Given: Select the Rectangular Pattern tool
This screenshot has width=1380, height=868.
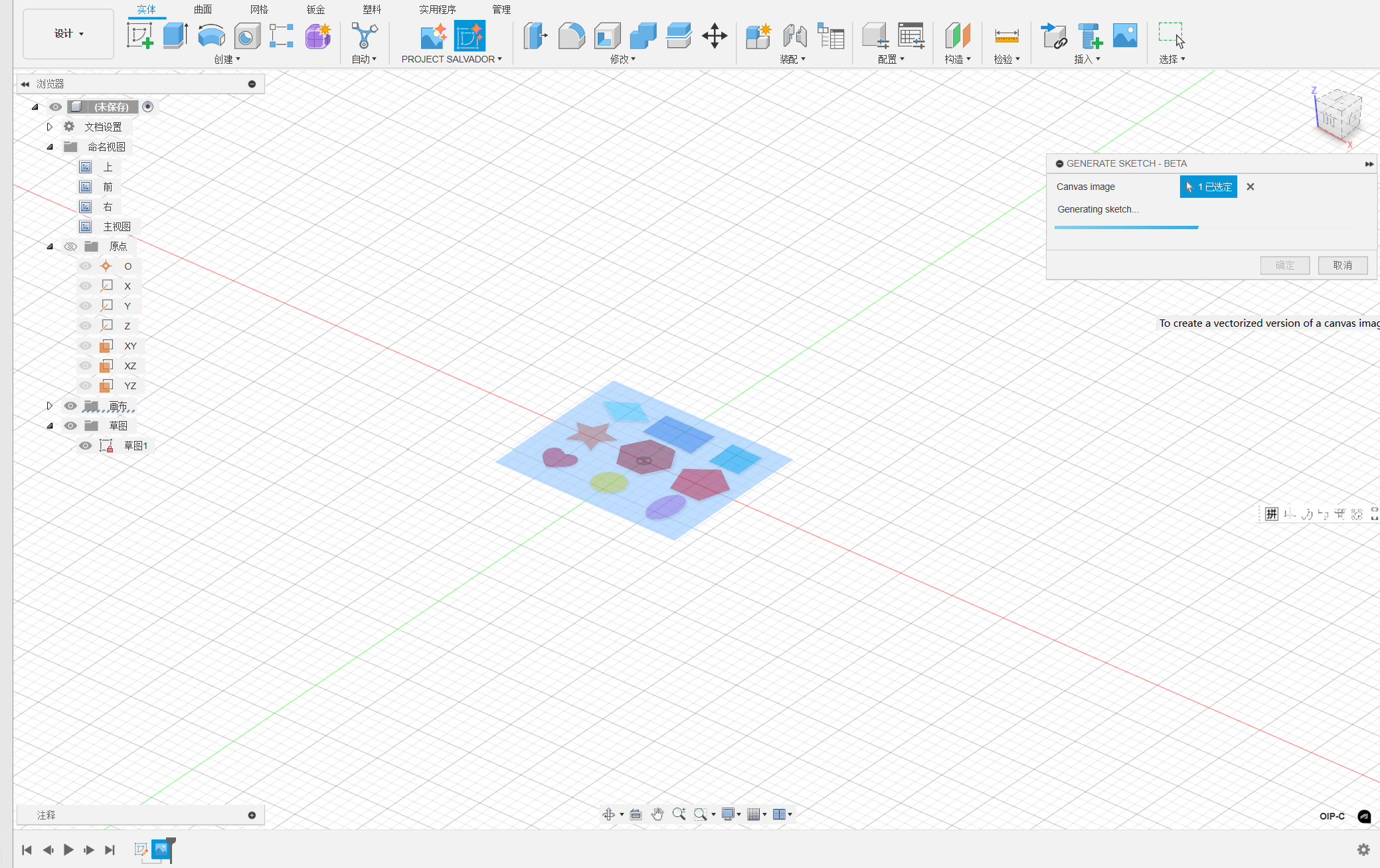Looking at the screenshot, I should 282,36.
